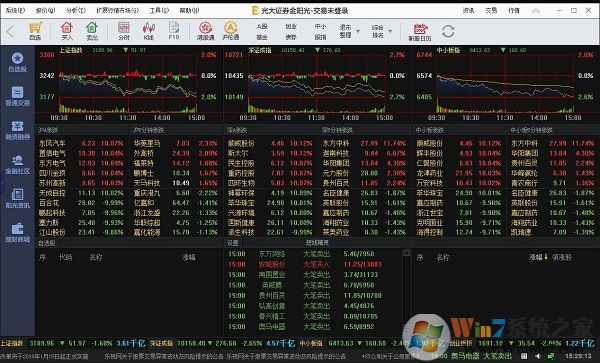Open the F10 company info icon
The height and width of the screenshot is (363, 600).
[x=174, y=31]
